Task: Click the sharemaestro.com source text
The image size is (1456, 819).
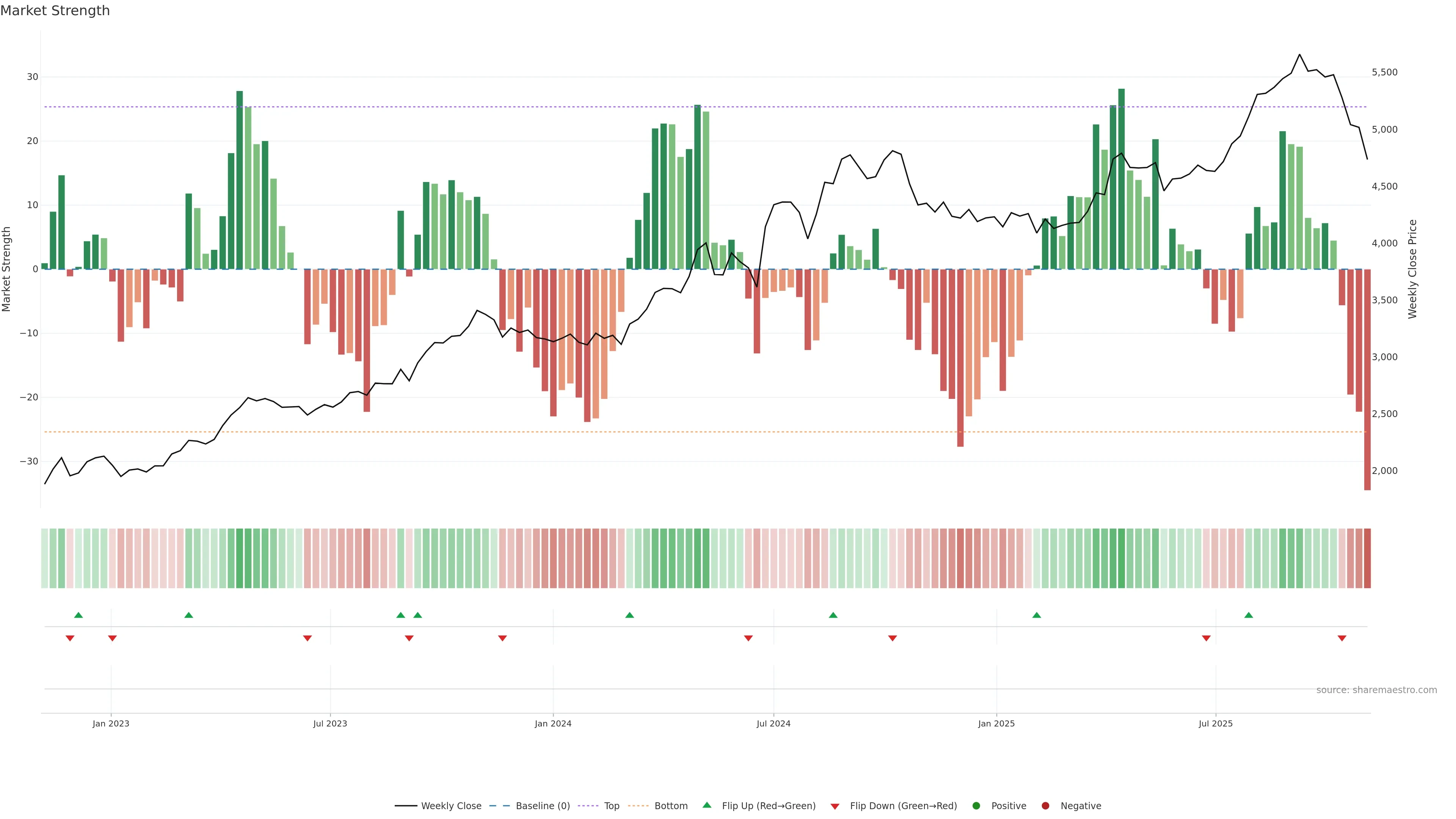Action: (x=1376, y=690)
